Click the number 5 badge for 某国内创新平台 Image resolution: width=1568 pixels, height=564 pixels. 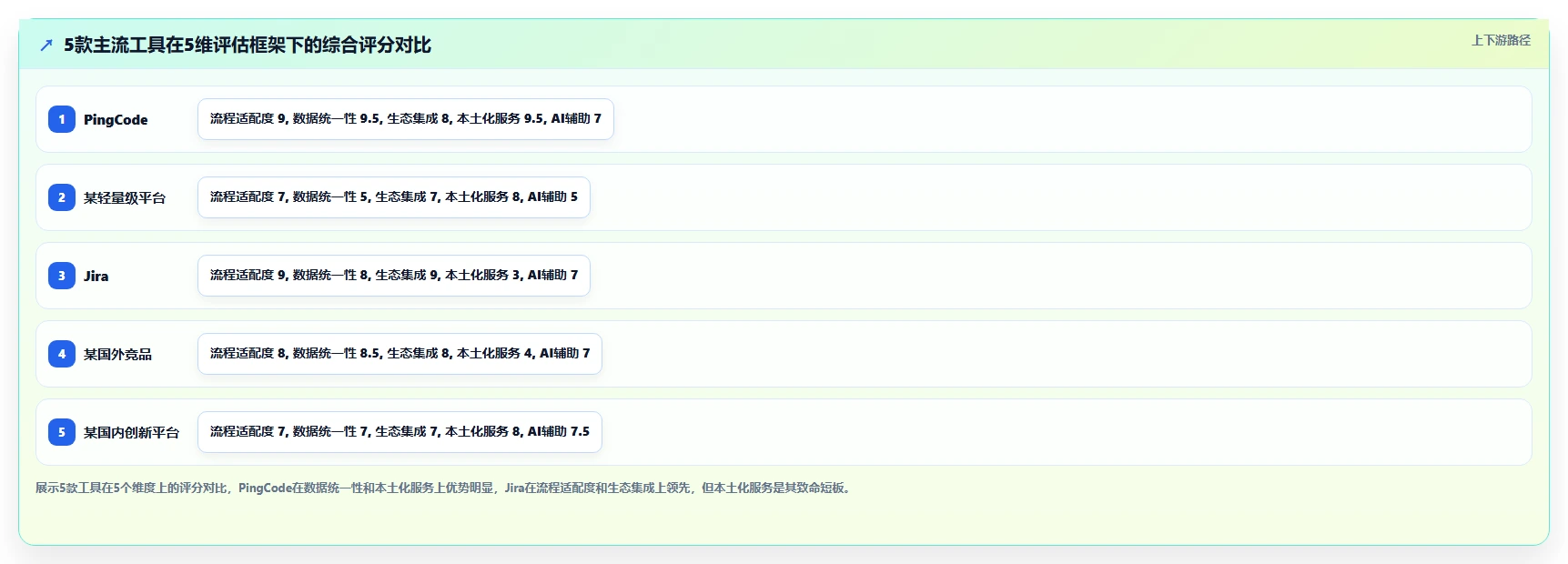62,432
